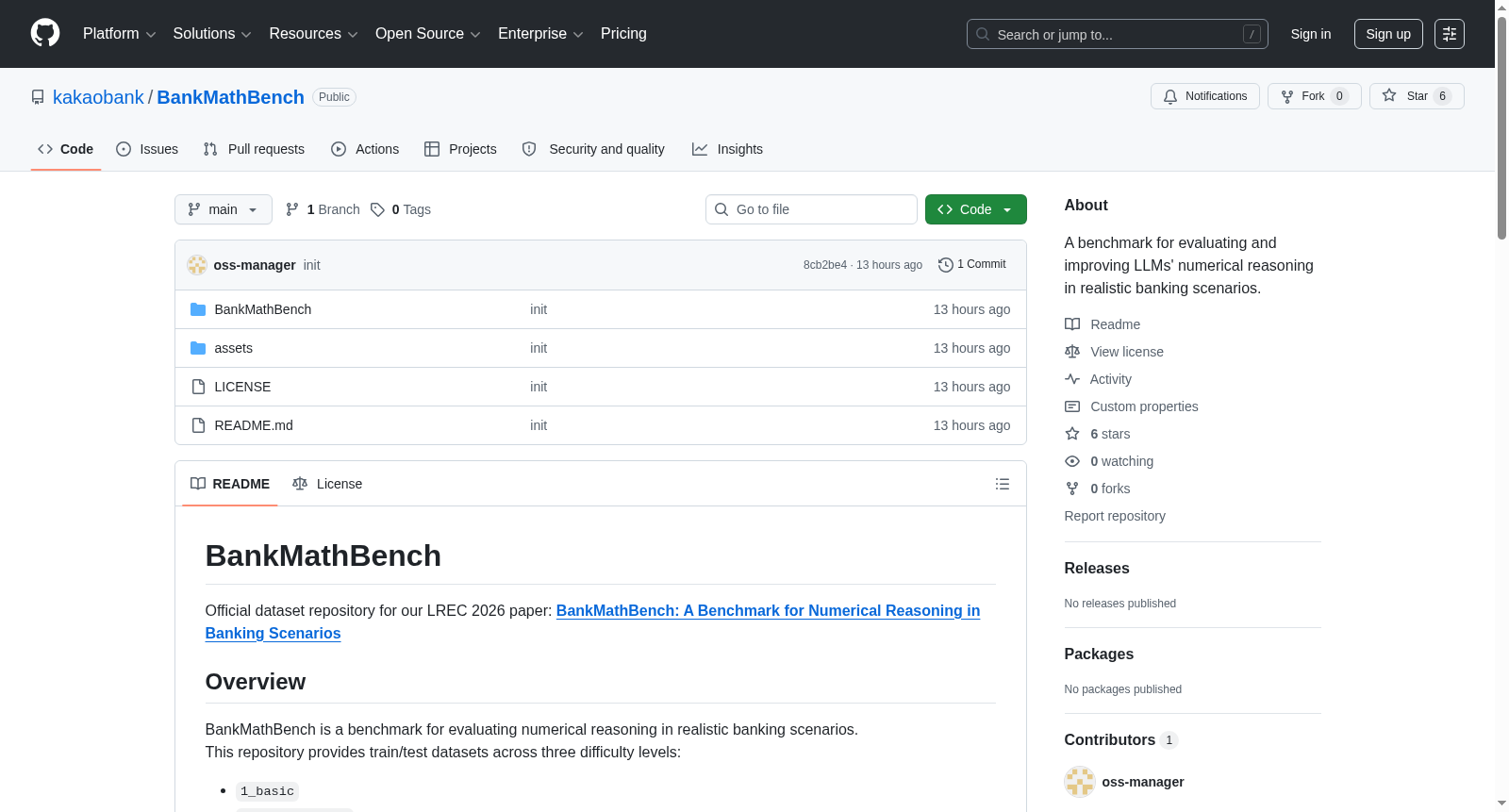
Task: Fork the BankMathBench repository
Action: [x=1315, y=96]
